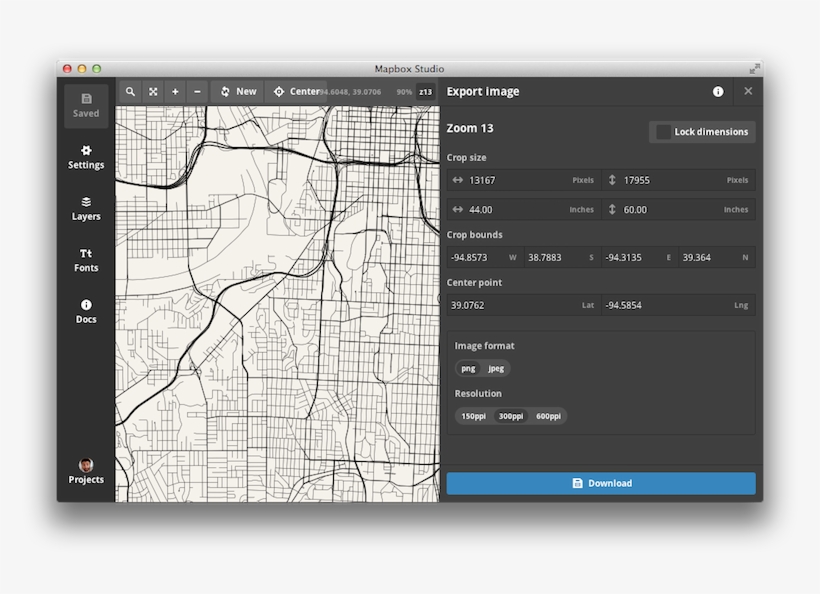The height and width of the screenshot is (594, 820).
Task: Zoom out with the minus button
Action: tap(196, 91)
